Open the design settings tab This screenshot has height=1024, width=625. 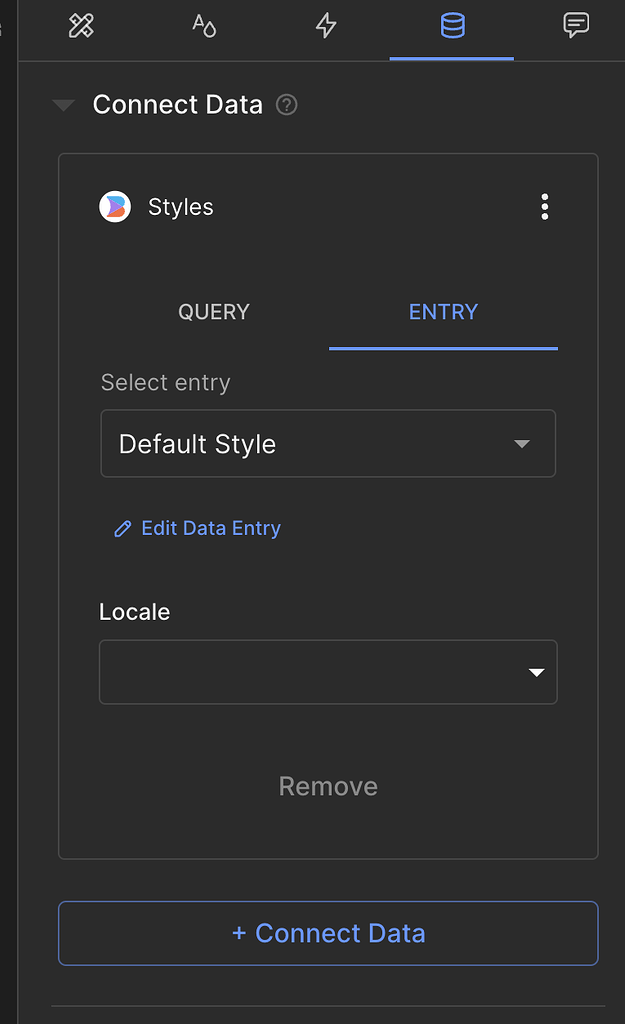(81, 26)
